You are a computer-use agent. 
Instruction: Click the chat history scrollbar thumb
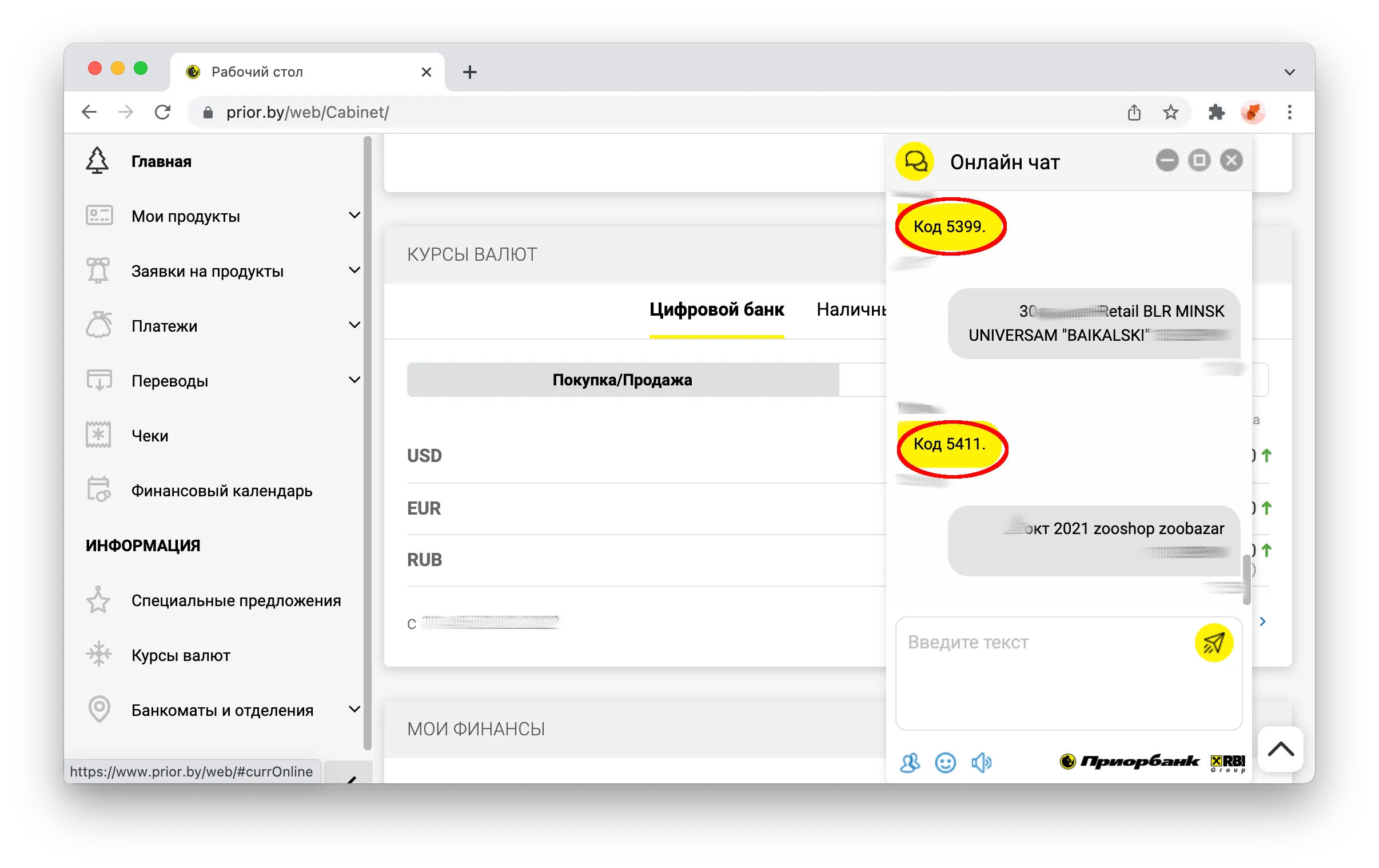coord(1246,579)
